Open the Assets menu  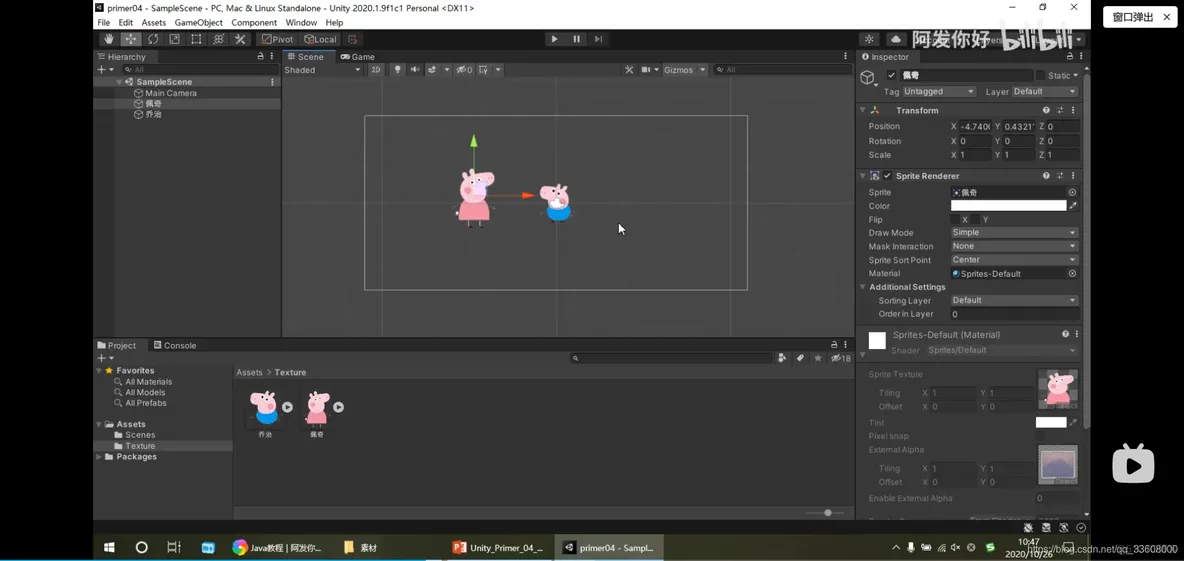tap(153, 23)
